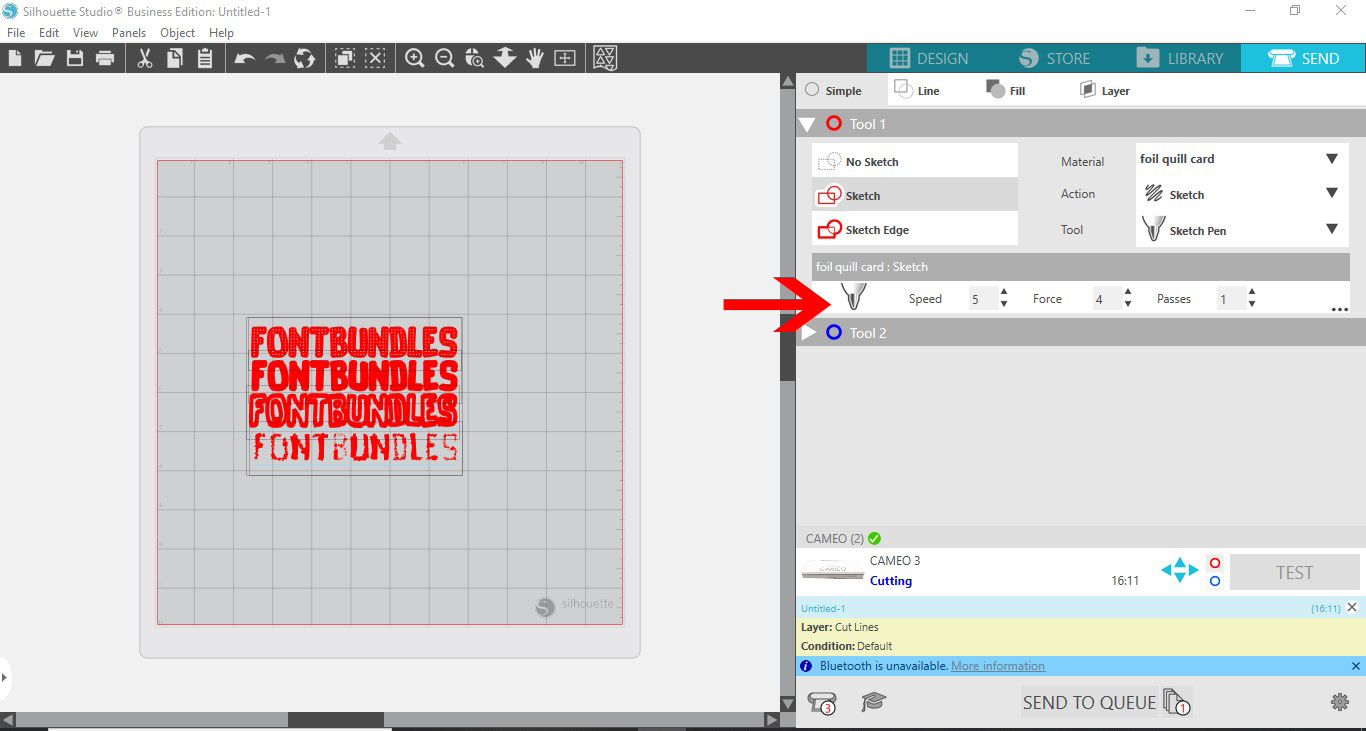The width and height of the screenshot is (1366, 731).
Task: Switch to the Layer tab
Action: coord(1104,90)
